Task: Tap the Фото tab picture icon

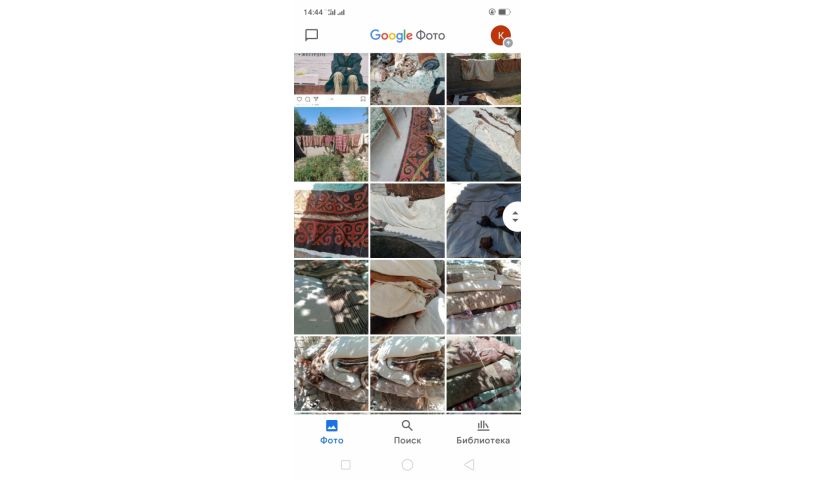Action: [x=332, y=425]
